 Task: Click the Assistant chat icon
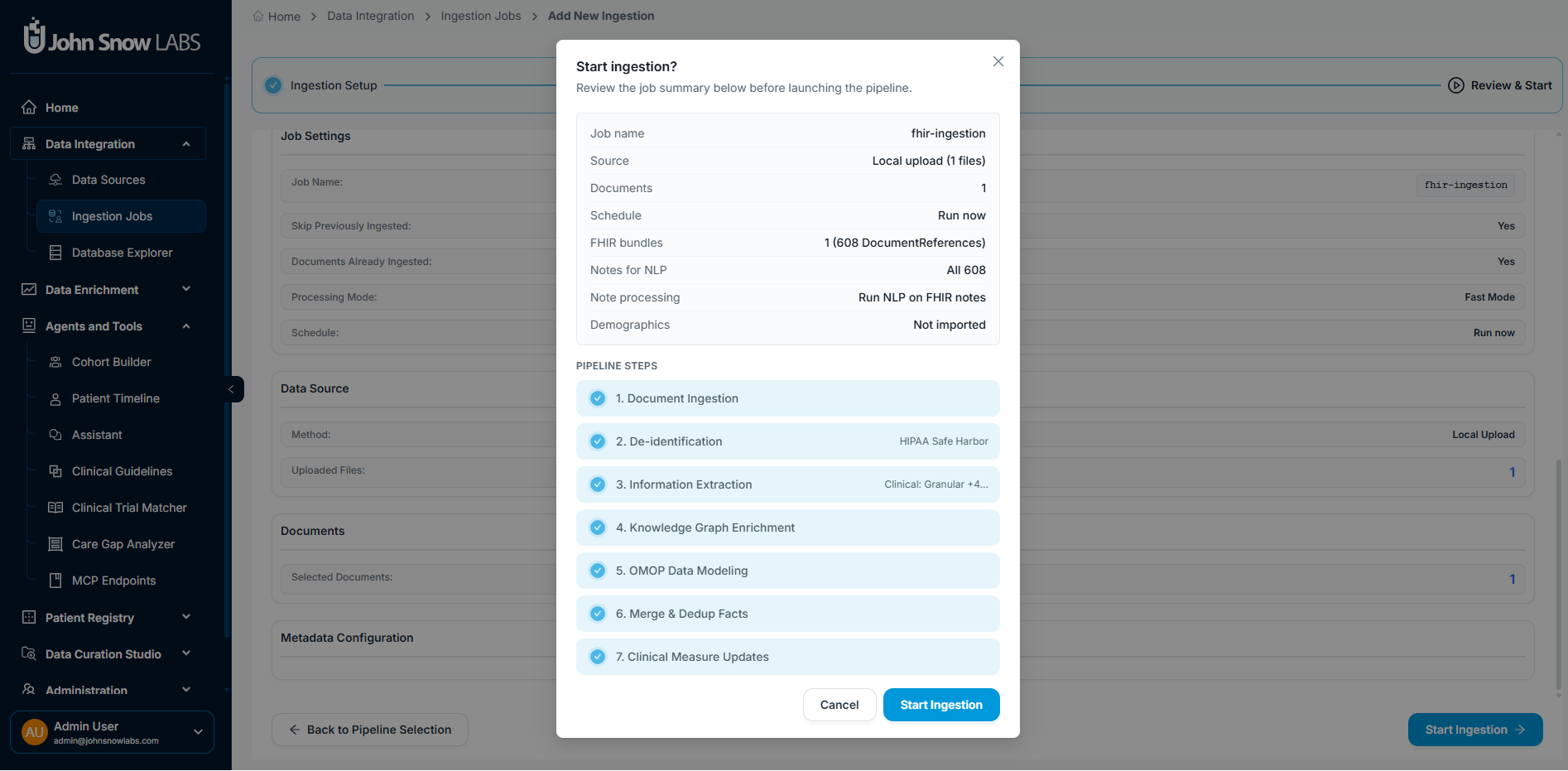coord(55,435)
